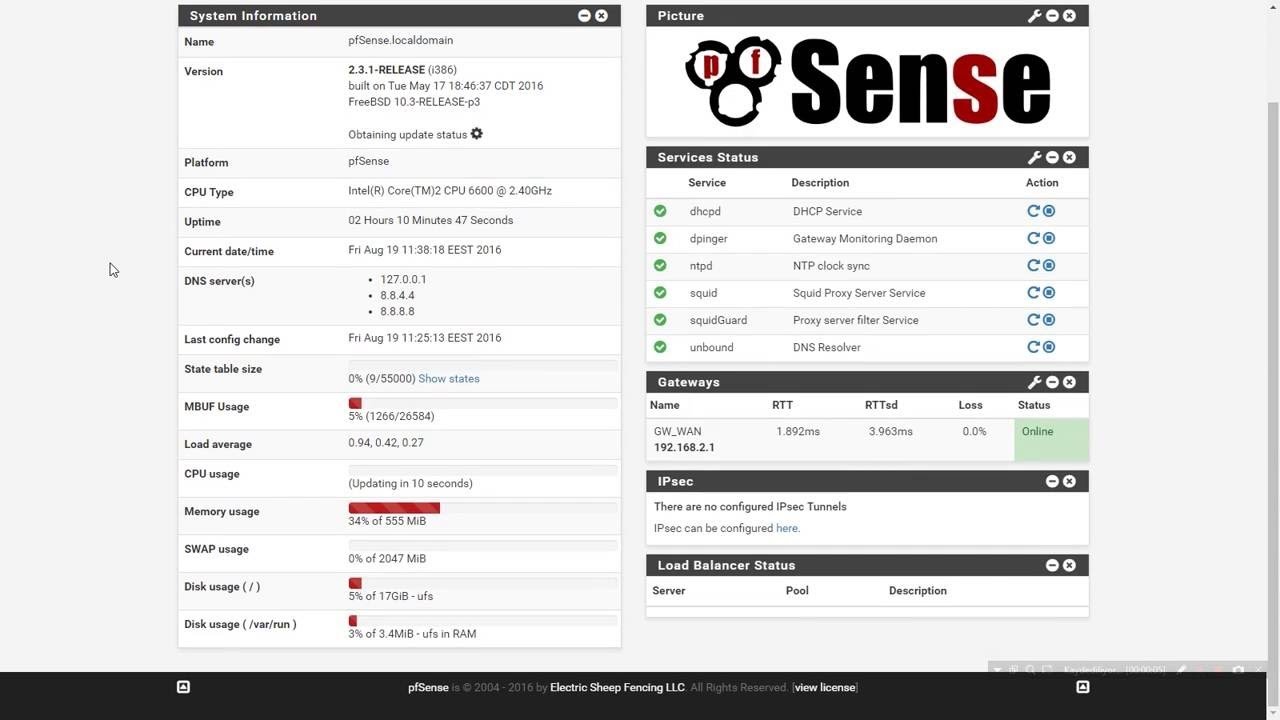This screenshot has width=1280, height=720.
Task: Click the Load average value 0.94, 0.42, 0.27
Action: pos(386,442)
